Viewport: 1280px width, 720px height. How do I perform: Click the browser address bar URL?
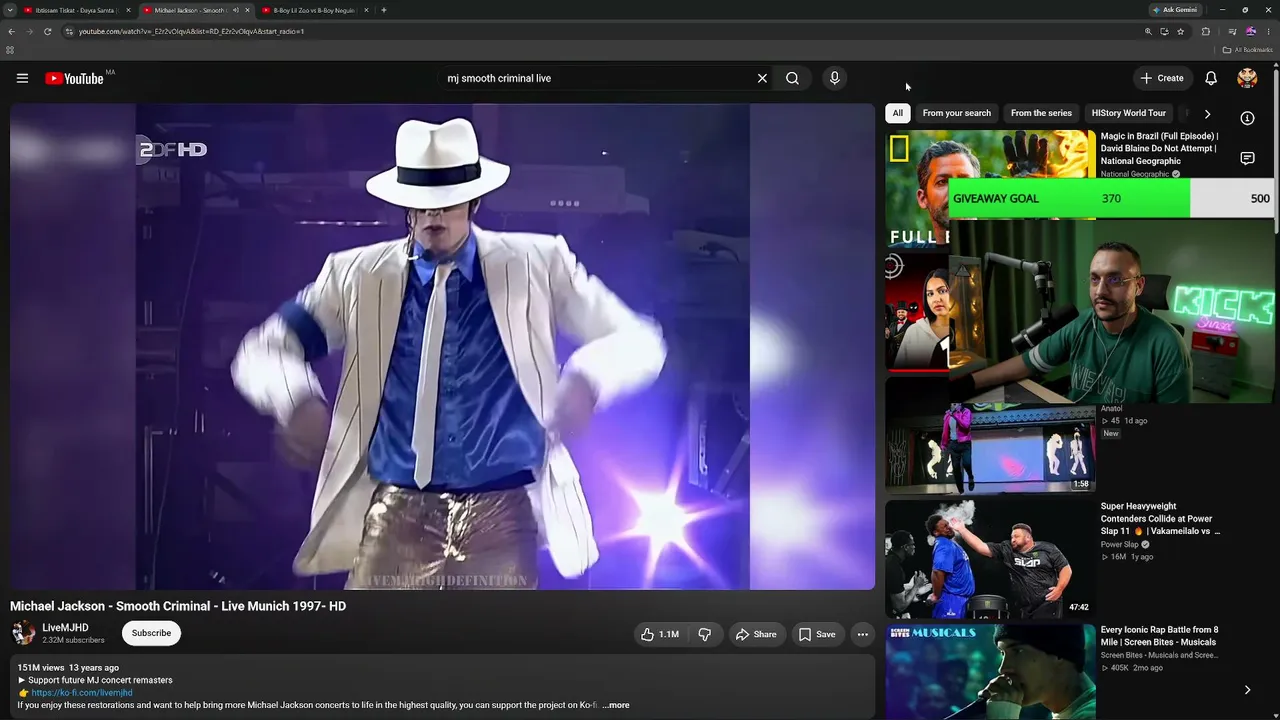coord(192,31)
